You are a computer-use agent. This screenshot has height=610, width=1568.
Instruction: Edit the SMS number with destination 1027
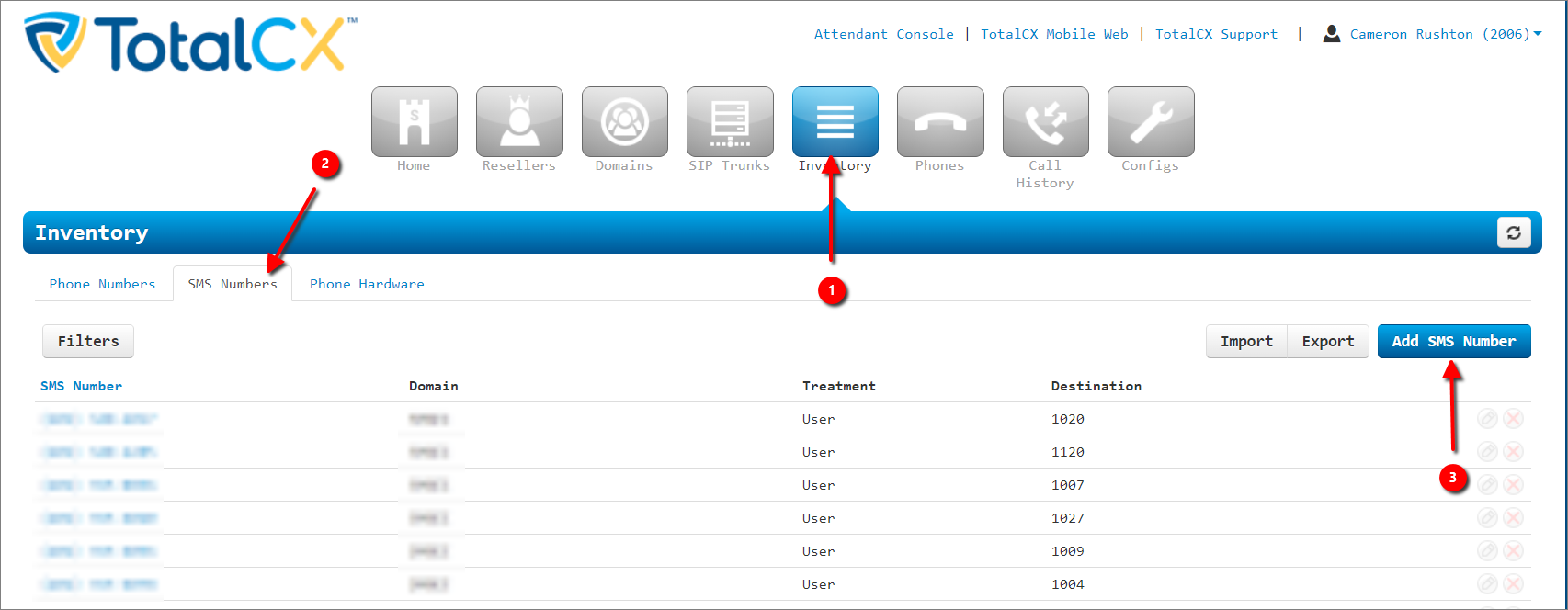pyautogui.click(x=1487, y=518)
